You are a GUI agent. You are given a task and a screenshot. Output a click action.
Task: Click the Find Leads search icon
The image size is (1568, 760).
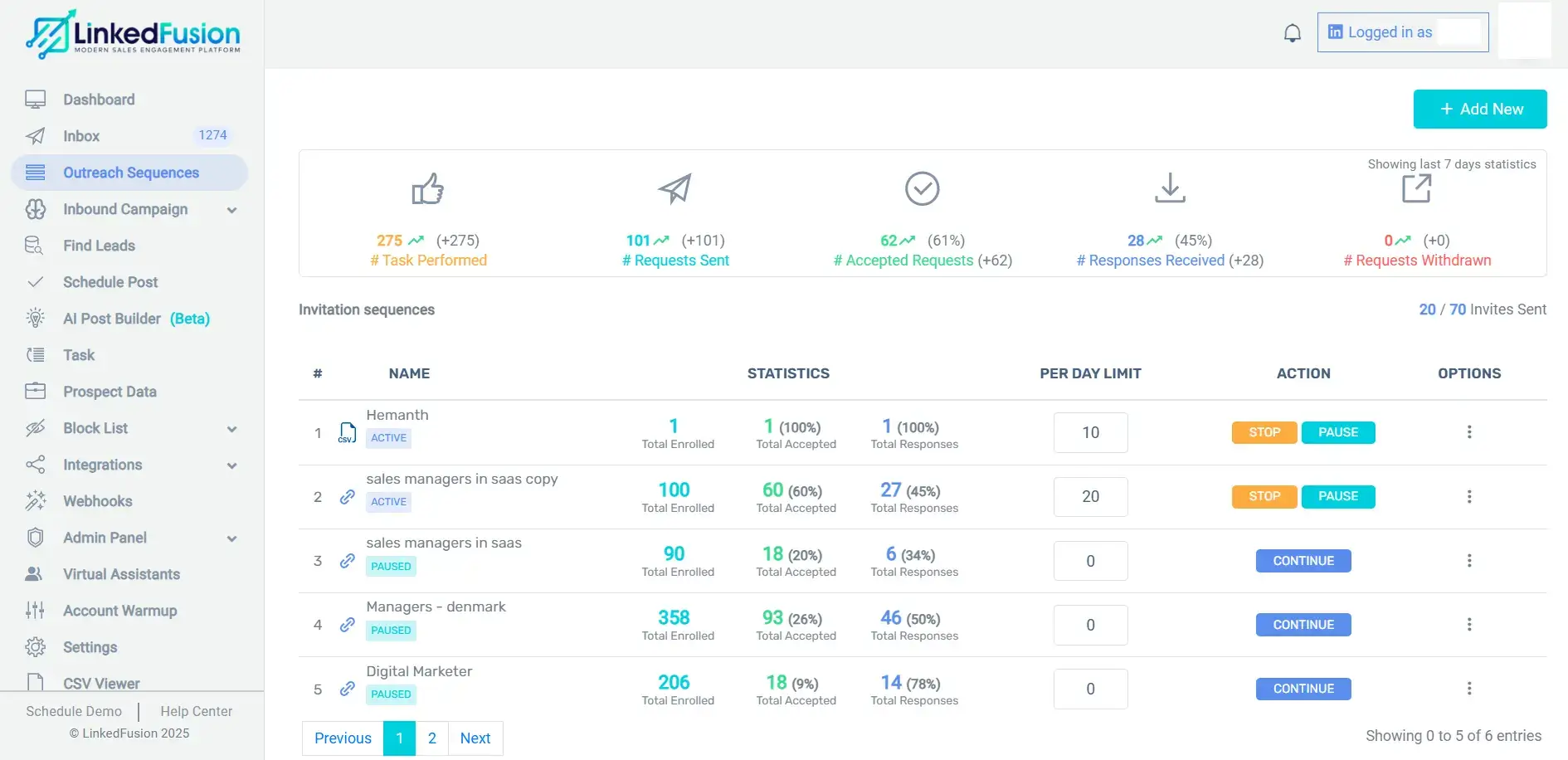coord(35,246)
